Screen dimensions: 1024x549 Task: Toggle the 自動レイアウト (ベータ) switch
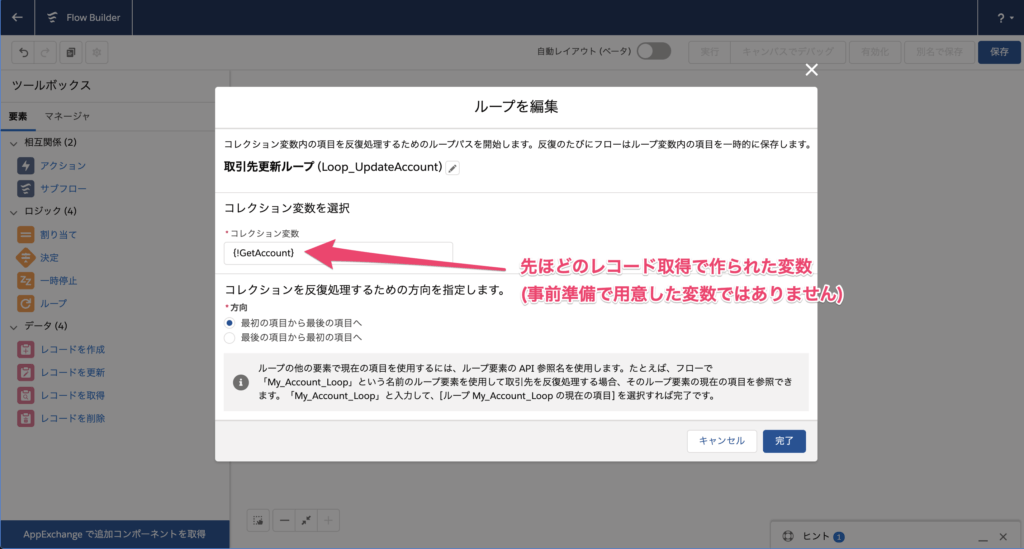click(654, 52)
